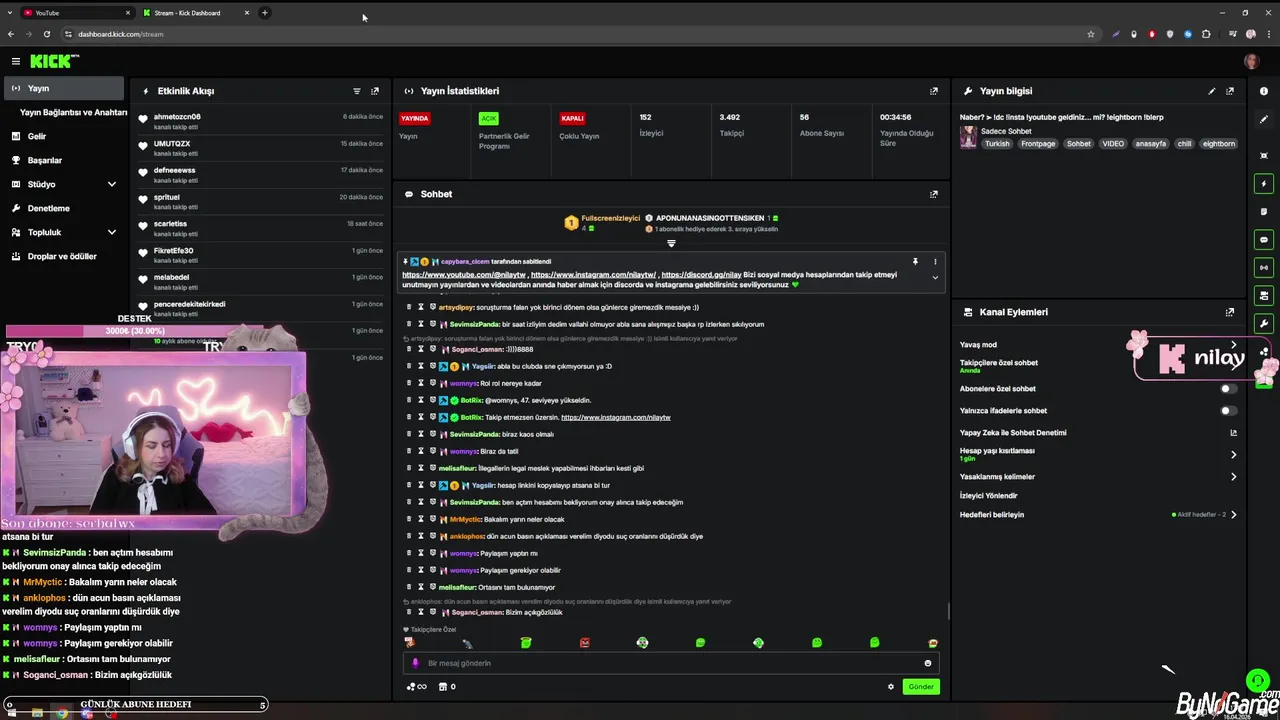
Task: Open emoji picker in chat message box
Action: click(928, 663)
